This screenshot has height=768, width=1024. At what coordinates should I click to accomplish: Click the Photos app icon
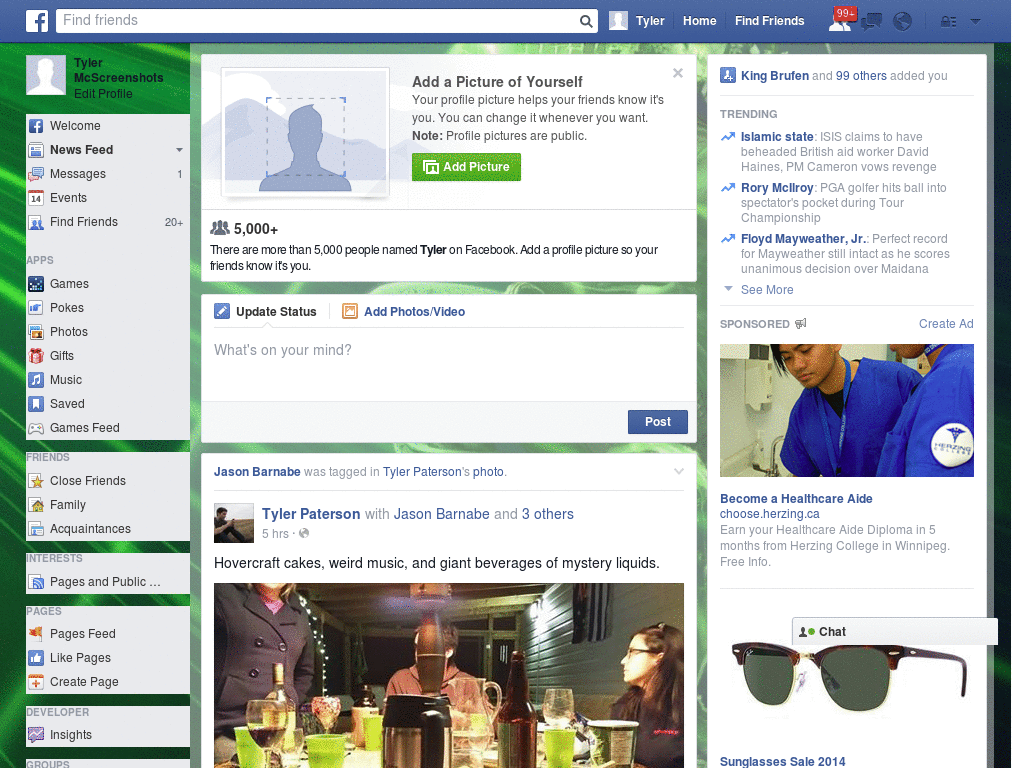tap(36, 332)
